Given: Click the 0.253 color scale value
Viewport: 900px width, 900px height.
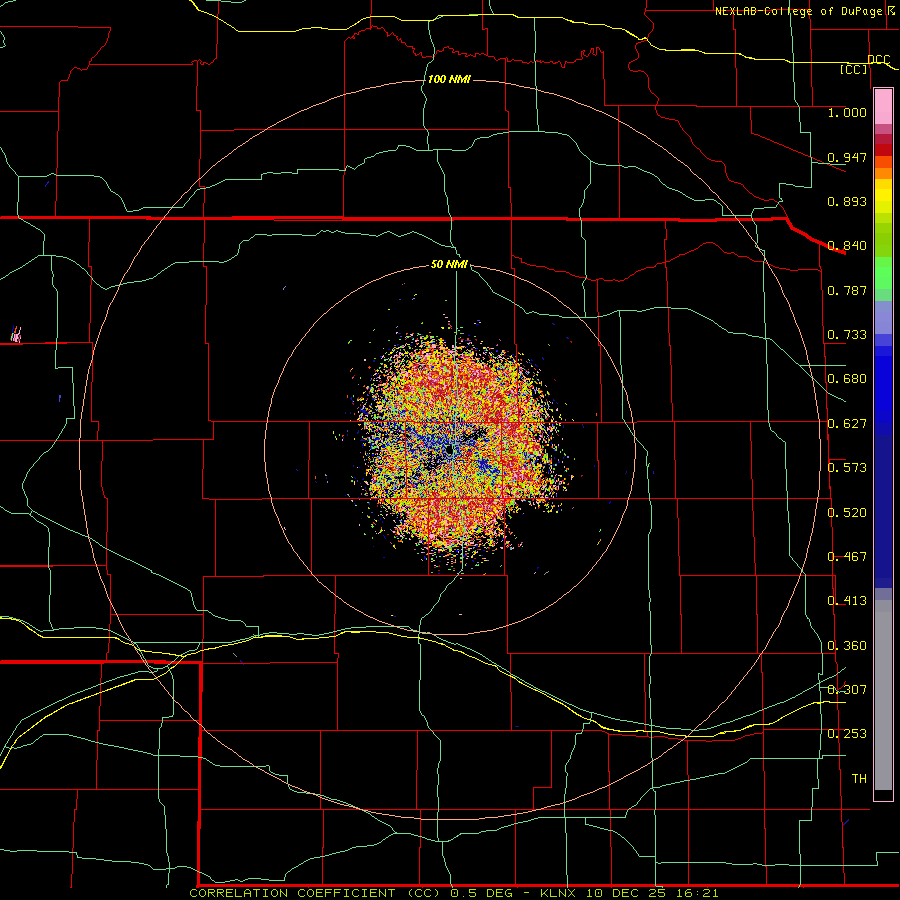Looking at the screenshot, I should pos(847,734).
